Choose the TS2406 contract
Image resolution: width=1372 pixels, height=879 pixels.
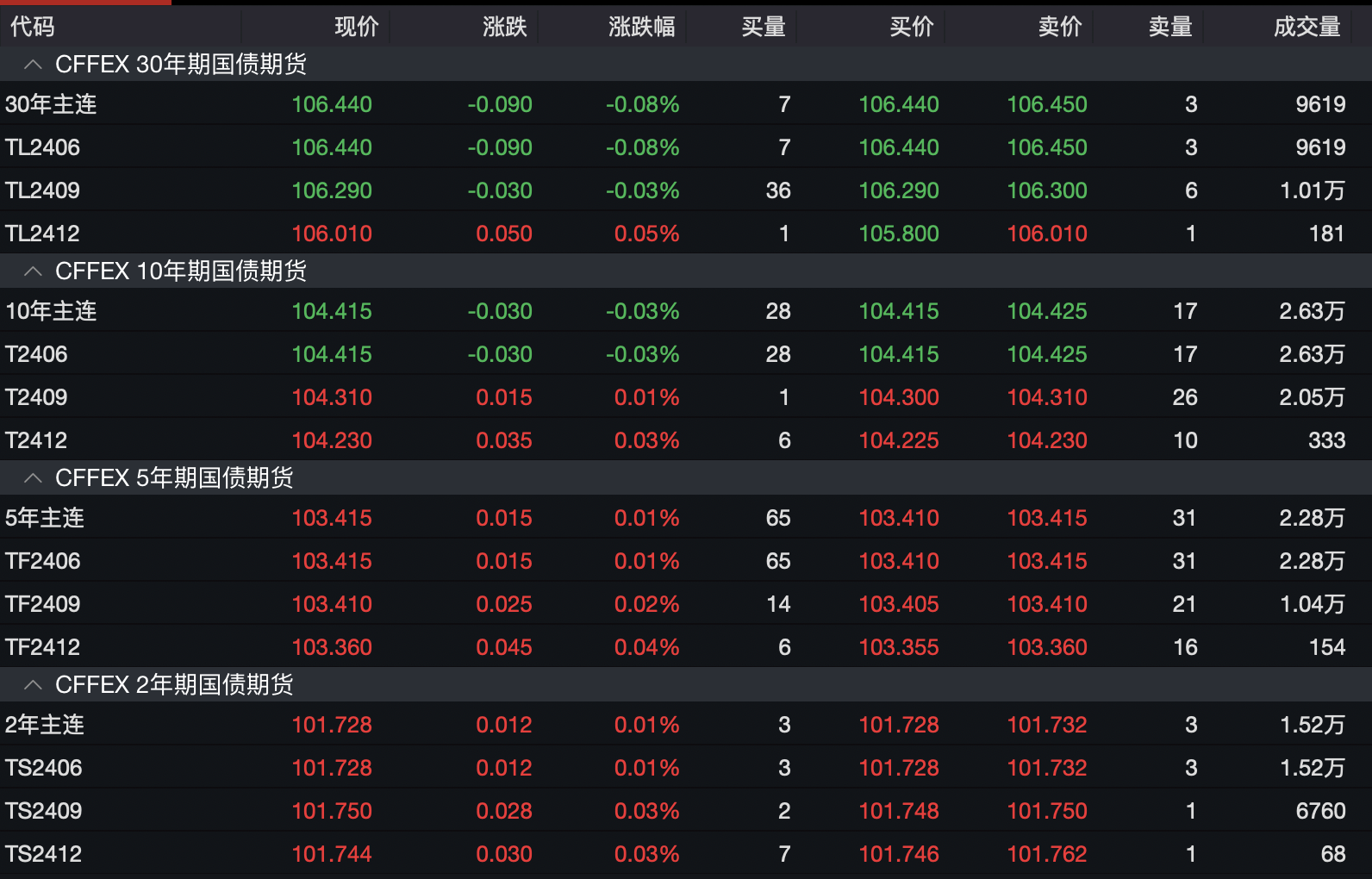coord(43,768)
